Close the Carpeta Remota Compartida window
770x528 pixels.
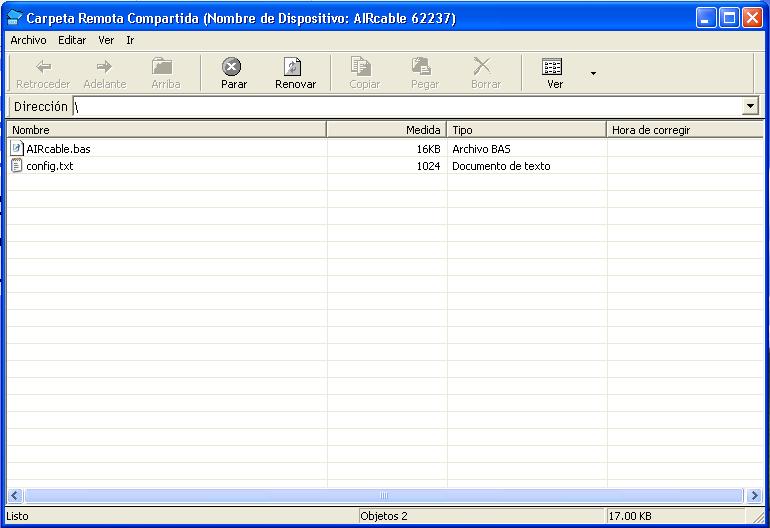point(752,18)
